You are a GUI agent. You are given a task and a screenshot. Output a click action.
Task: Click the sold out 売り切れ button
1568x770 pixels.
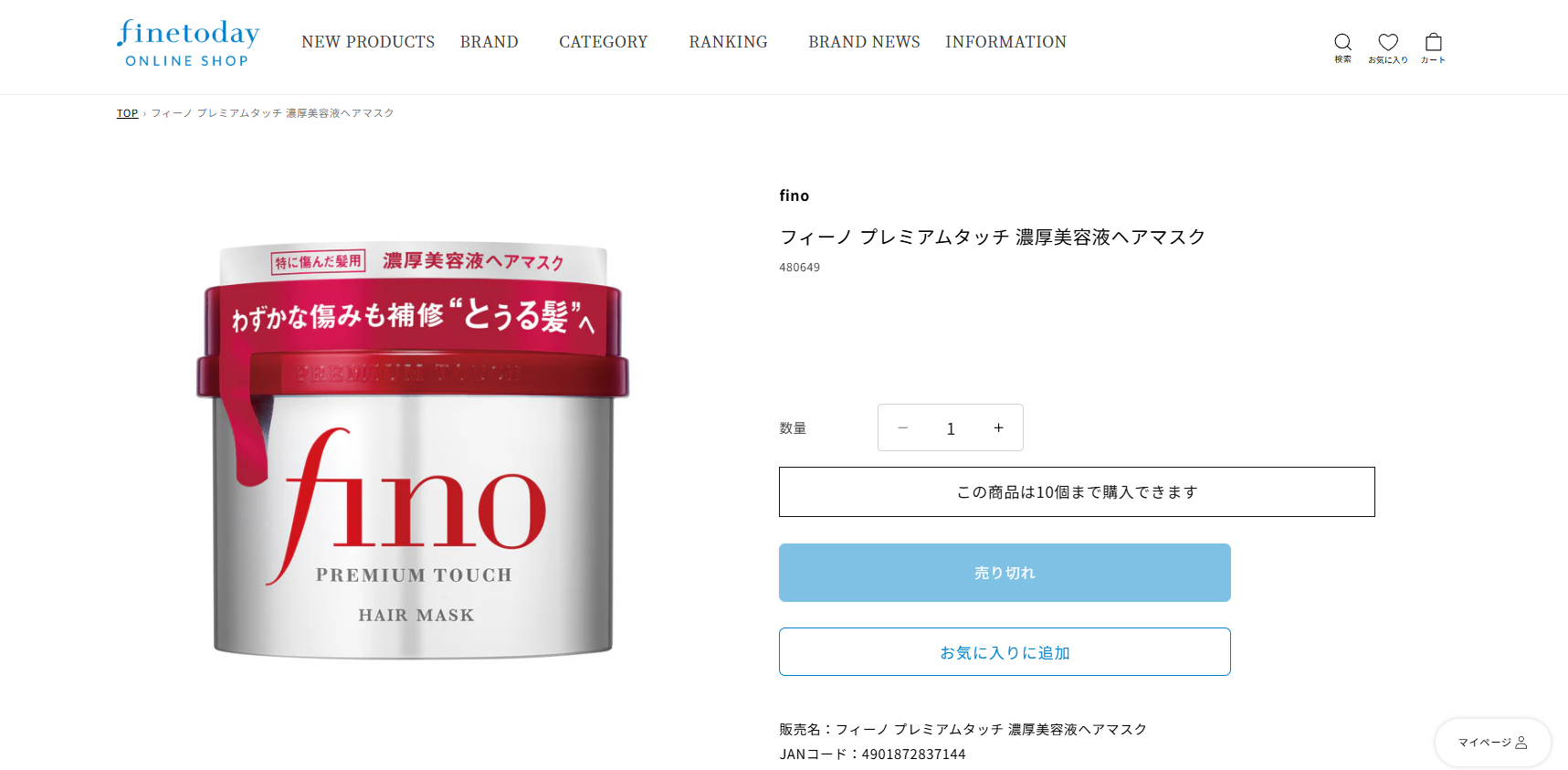[x=1005, y=573]
